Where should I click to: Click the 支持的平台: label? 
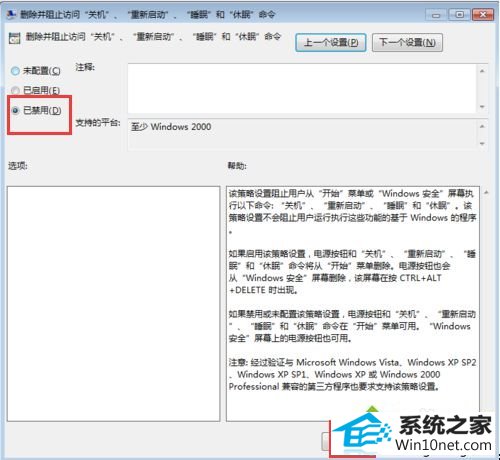[98, 123]
